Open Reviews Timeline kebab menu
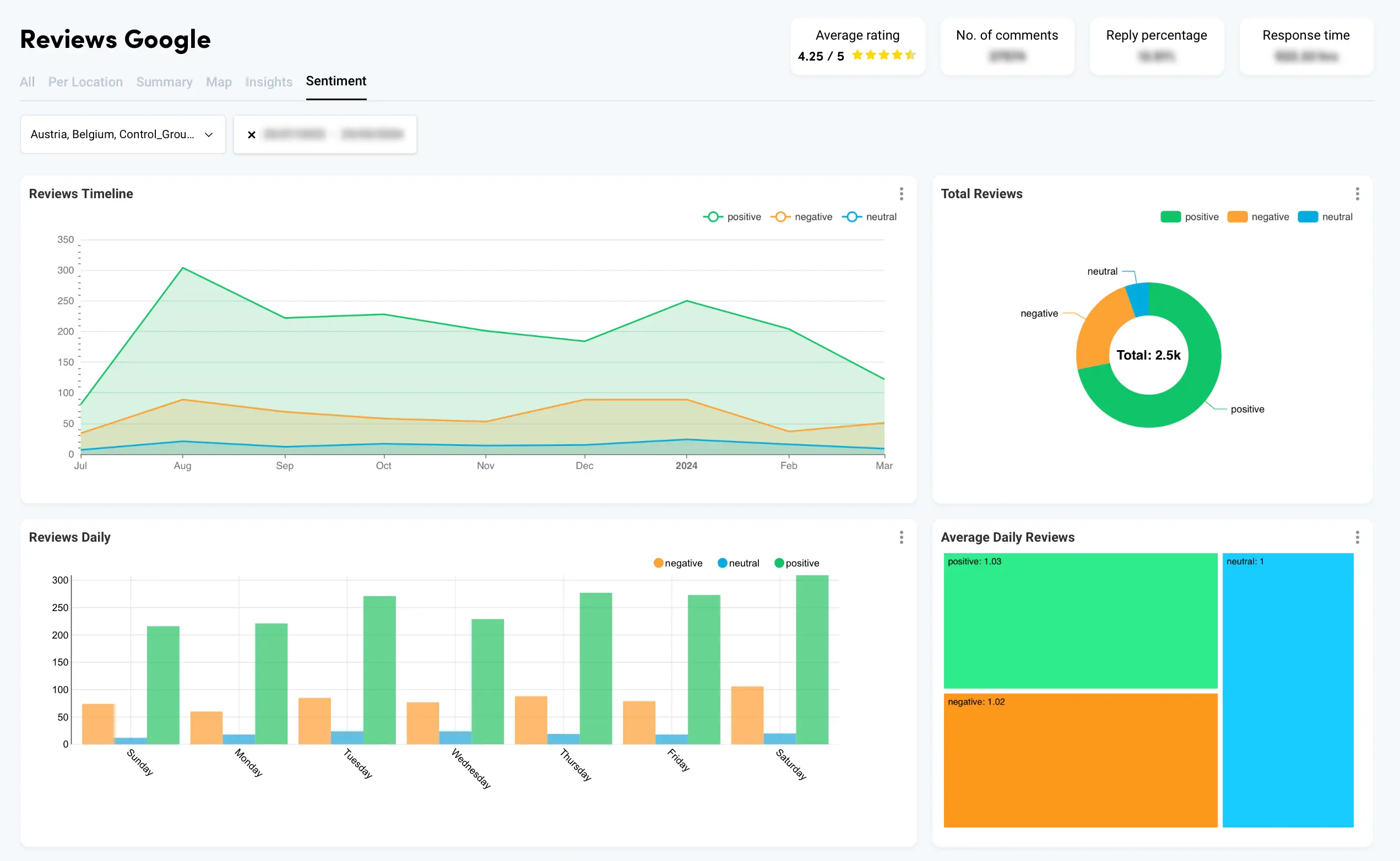This screenshot has width=1400, height=861. pos(901,194)
